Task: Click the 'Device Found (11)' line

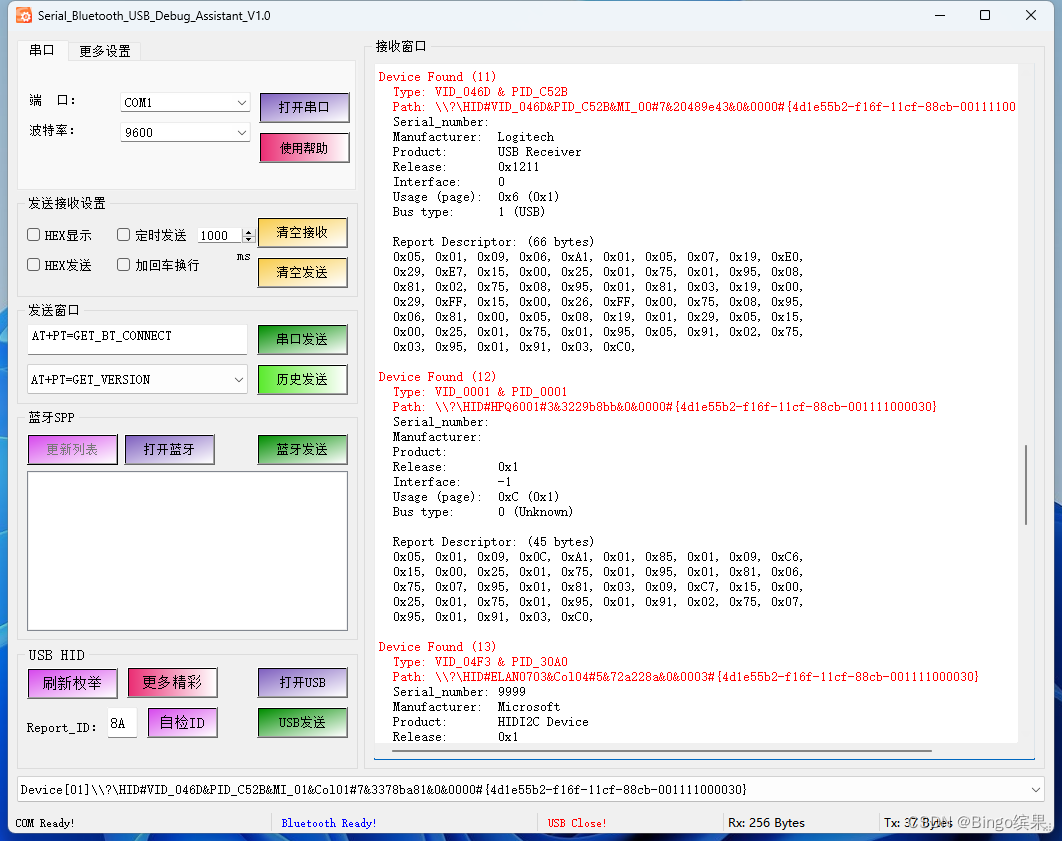Action: (x=437, y=77)
